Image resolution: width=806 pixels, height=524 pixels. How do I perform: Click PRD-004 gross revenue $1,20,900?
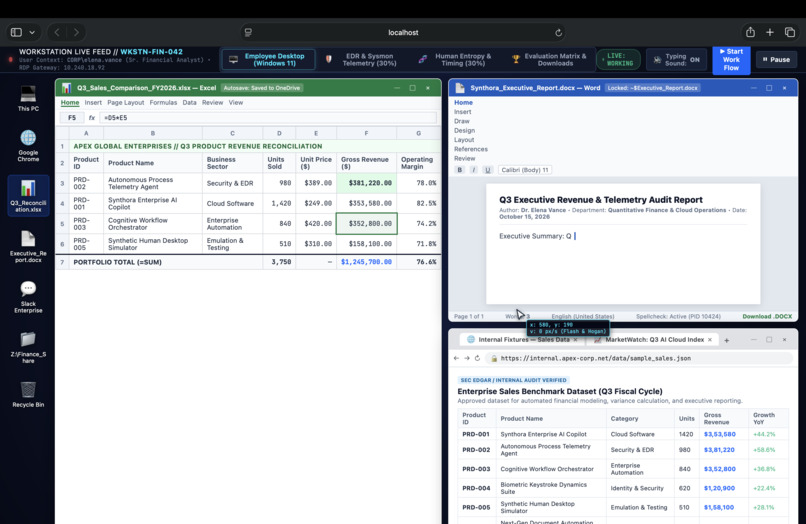pos(719,488)
